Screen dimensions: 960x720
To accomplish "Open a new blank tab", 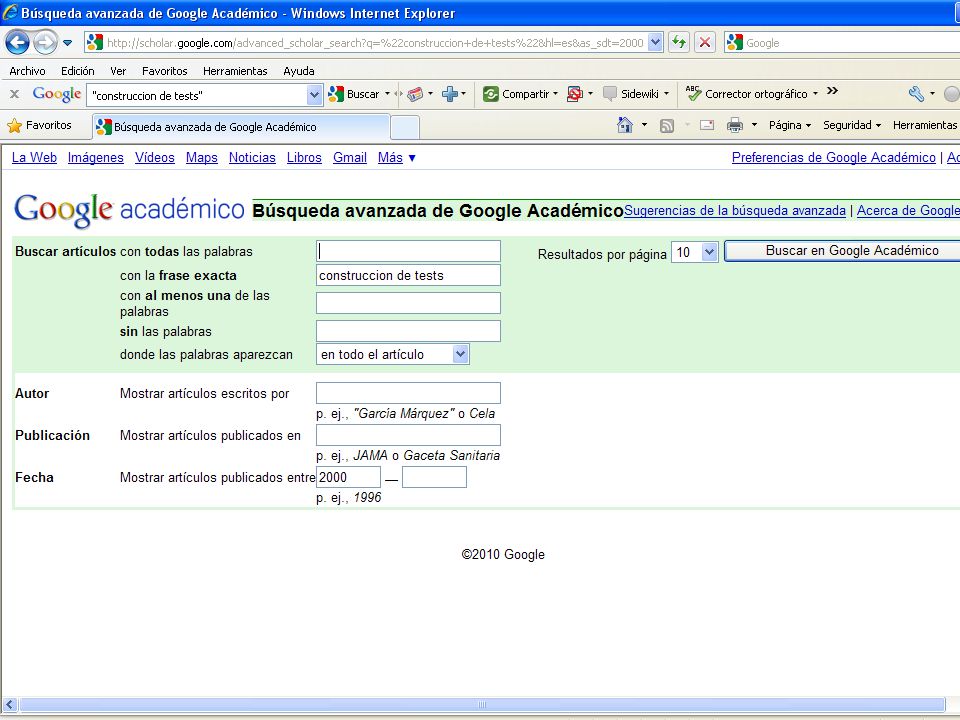I will coord(405,127).
